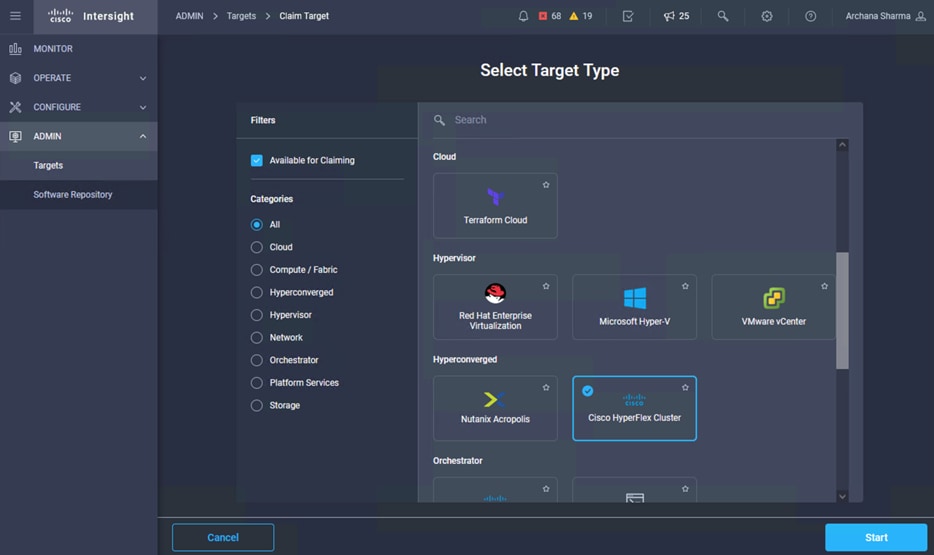Open the requests task list icon

628,16
